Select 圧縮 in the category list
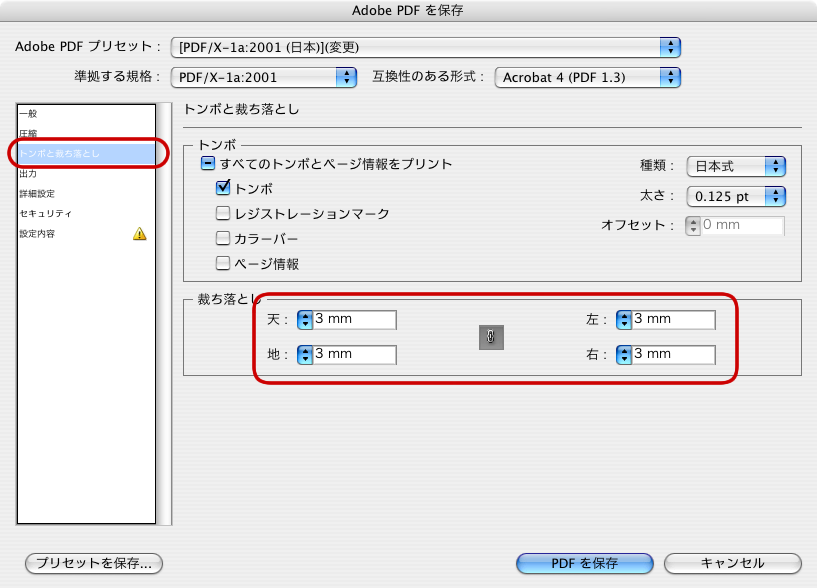The image size is (817, 588). pos(86,133)
